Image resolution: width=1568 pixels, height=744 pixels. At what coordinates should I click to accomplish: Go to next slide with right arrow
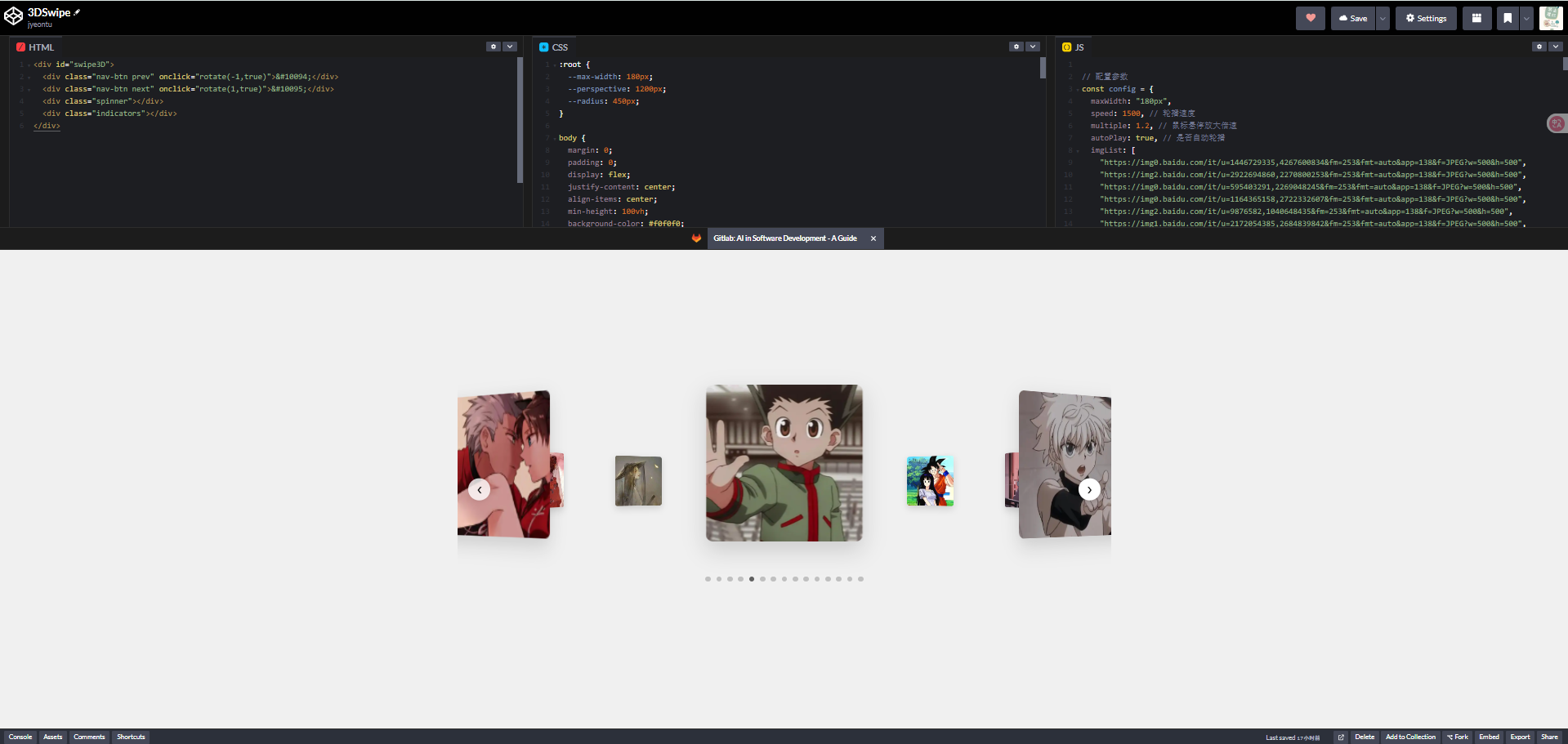(x=1089, y=489)
